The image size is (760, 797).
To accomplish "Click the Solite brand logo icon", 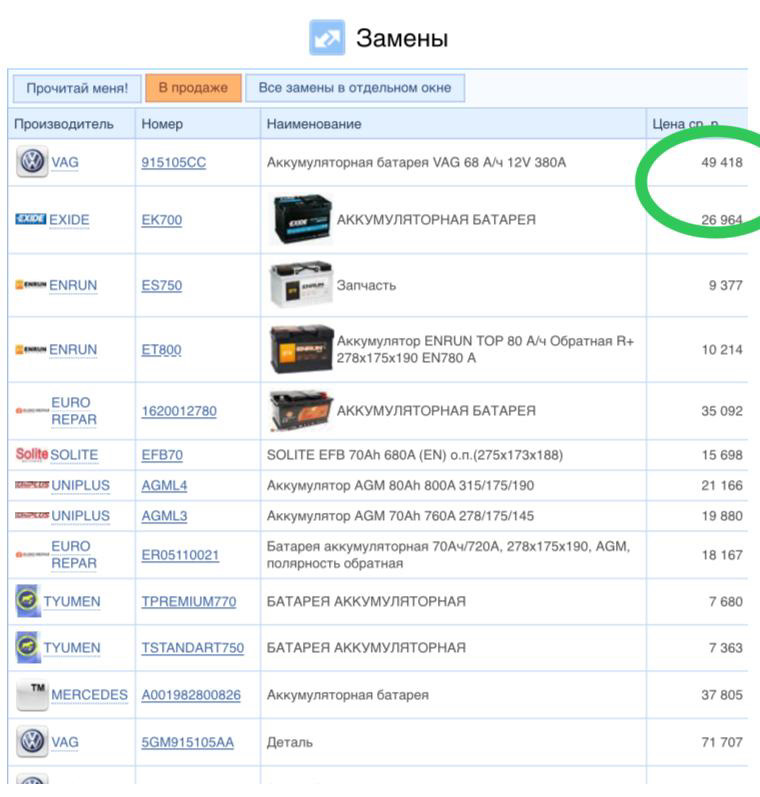I will pyautogui.click(x=32, y=454).
